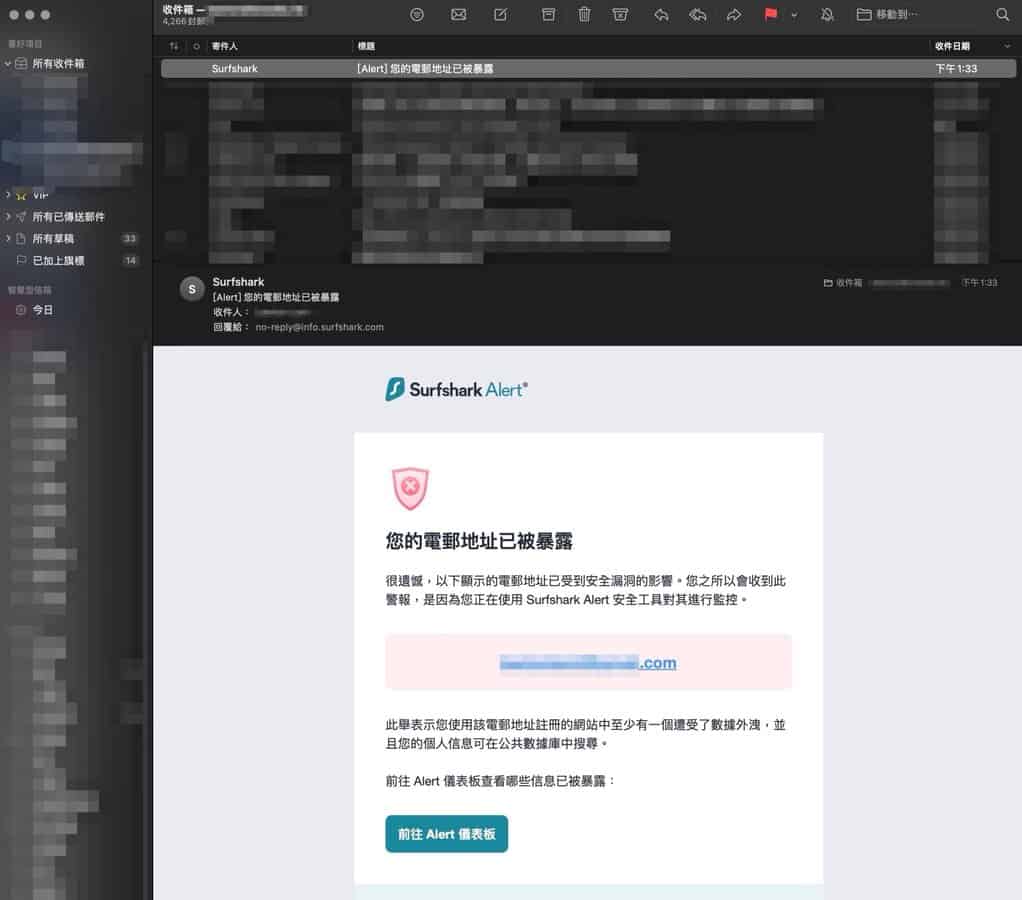Click the filter messages icon in toolbar

[417, 15]
